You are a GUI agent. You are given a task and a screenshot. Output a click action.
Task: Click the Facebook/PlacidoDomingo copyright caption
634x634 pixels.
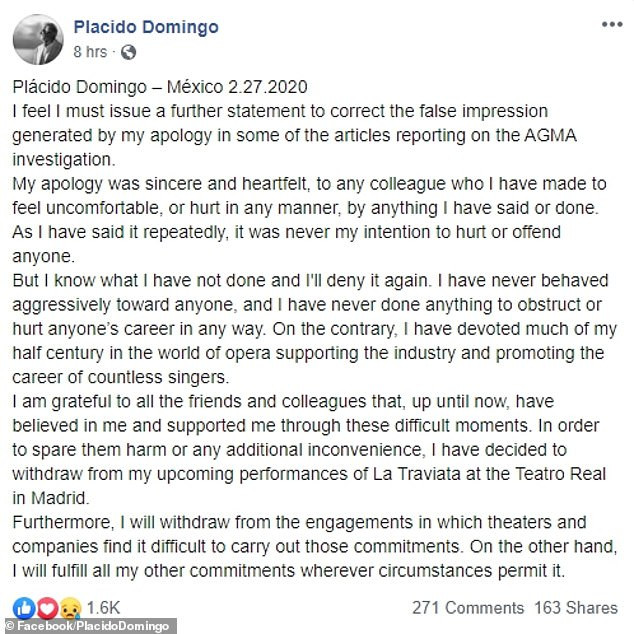pos(88,626)
